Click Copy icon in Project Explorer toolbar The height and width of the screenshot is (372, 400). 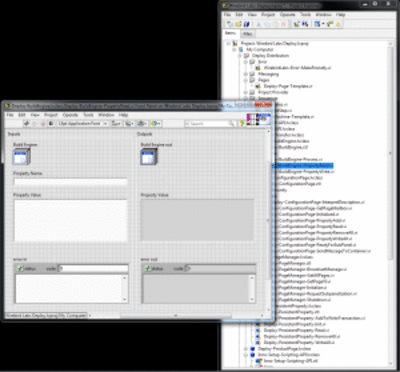[267, 24]
